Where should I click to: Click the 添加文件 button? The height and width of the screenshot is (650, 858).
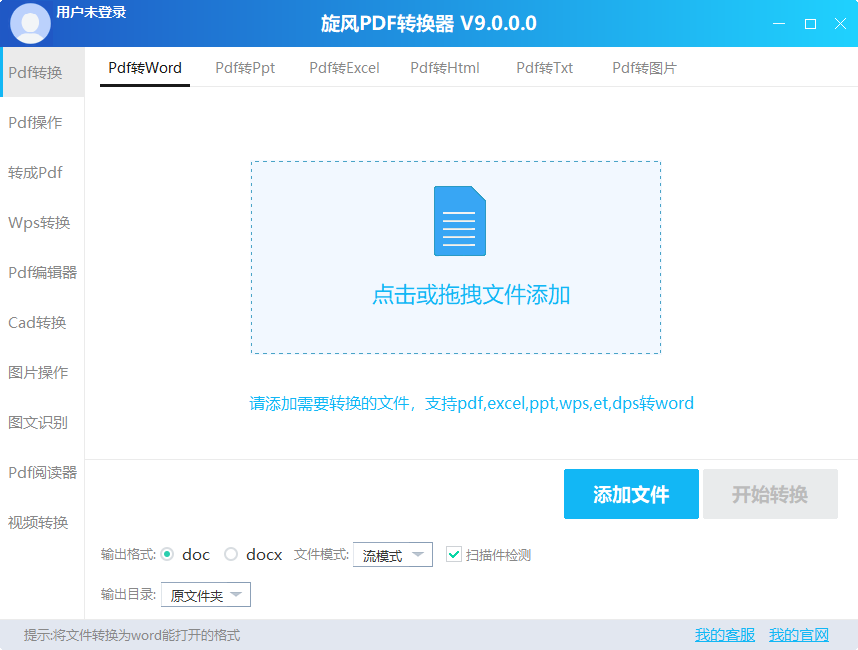631,494
